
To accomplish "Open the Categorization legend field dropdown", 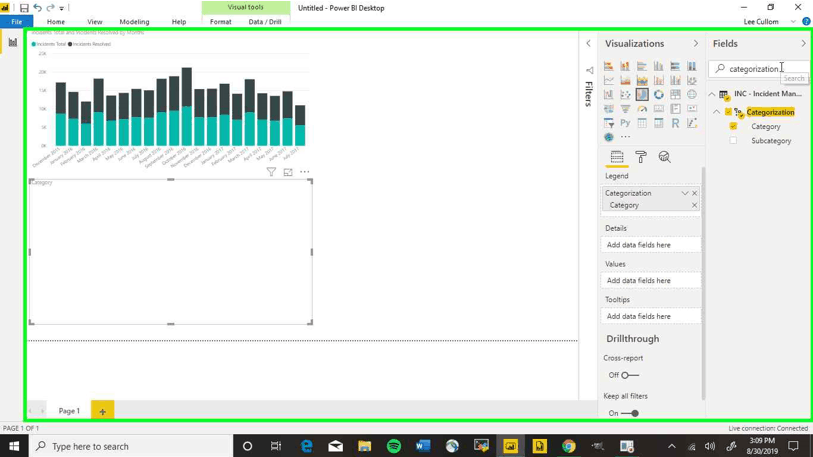I will pos(685,193).
